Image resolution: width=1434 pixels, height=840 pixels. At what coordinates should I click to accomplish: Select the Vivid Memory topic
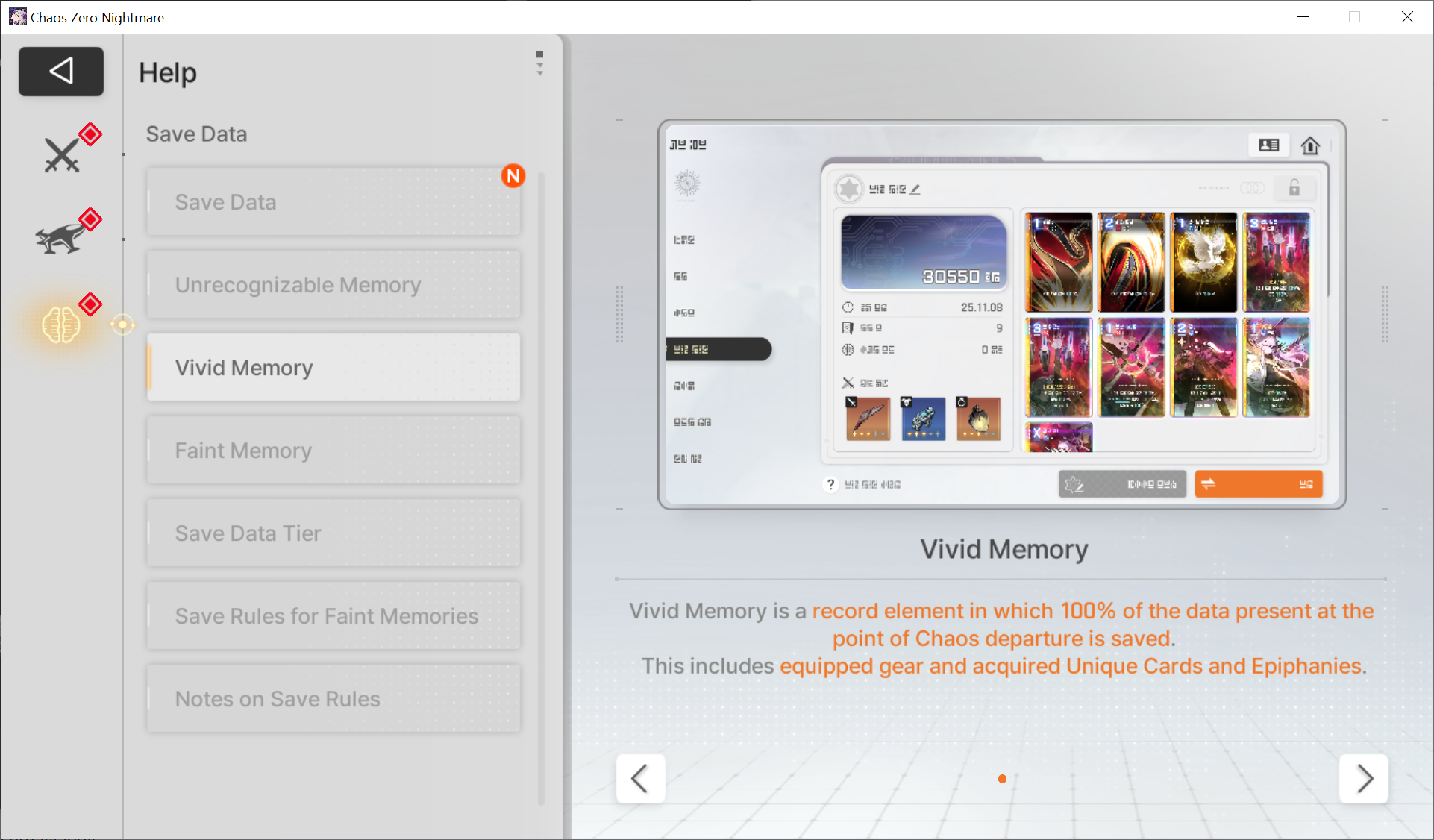click(x=334, y=368)
